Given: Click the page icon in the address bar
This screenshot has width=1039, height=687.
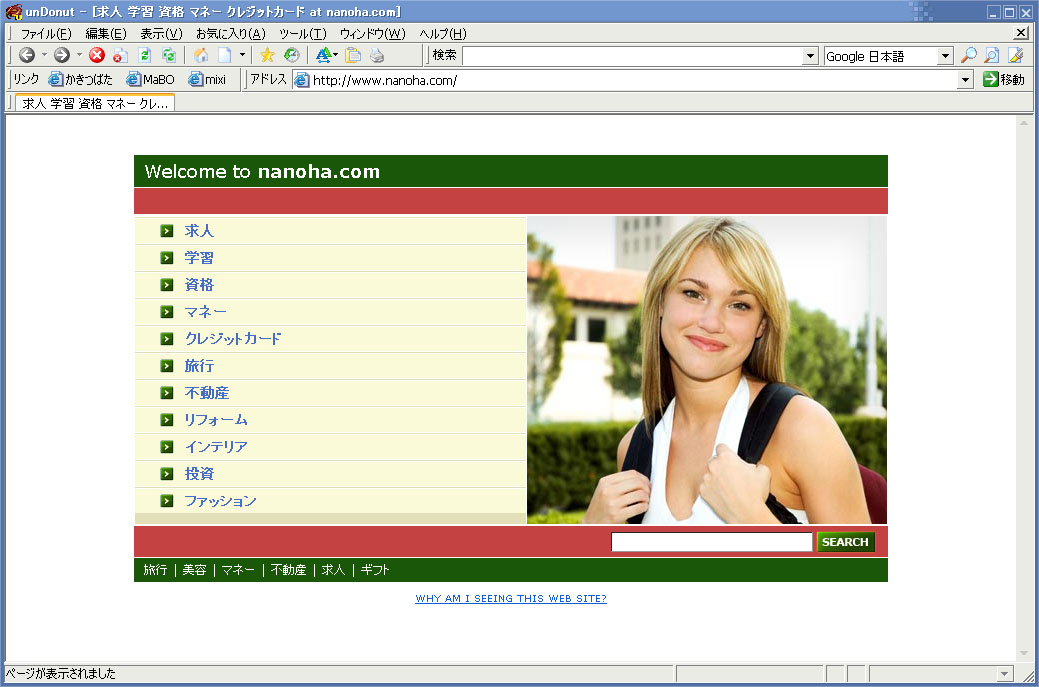Looking at the screenshot, I should click(301, 80).
